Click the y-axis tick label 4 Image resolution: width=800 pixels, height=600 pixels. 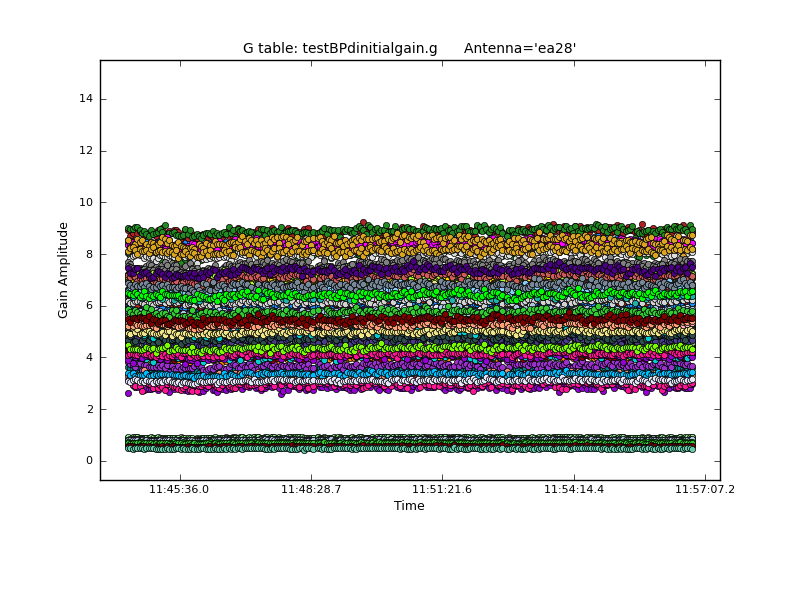pyautogui.click(x=89, y=358)
